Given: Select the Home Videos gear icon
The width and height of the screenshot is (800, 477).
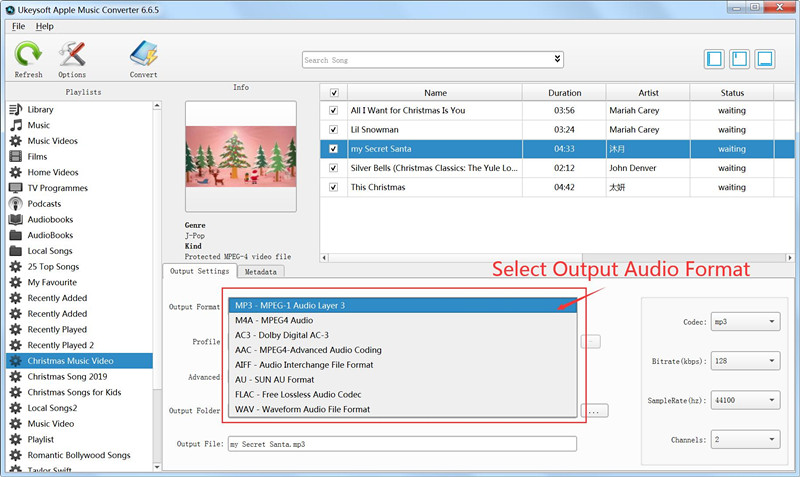Looking at the screenshot, I should click(16, 172).
